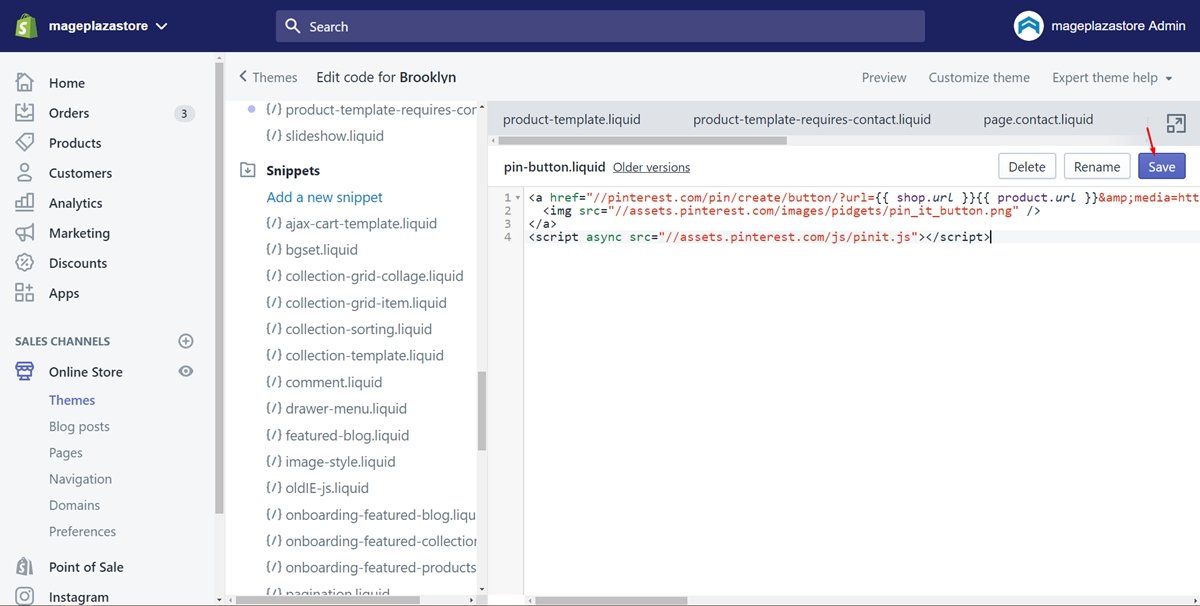Select Themes under Online Store
This screenshot has height=606, width=1200.
coord(72,400)
